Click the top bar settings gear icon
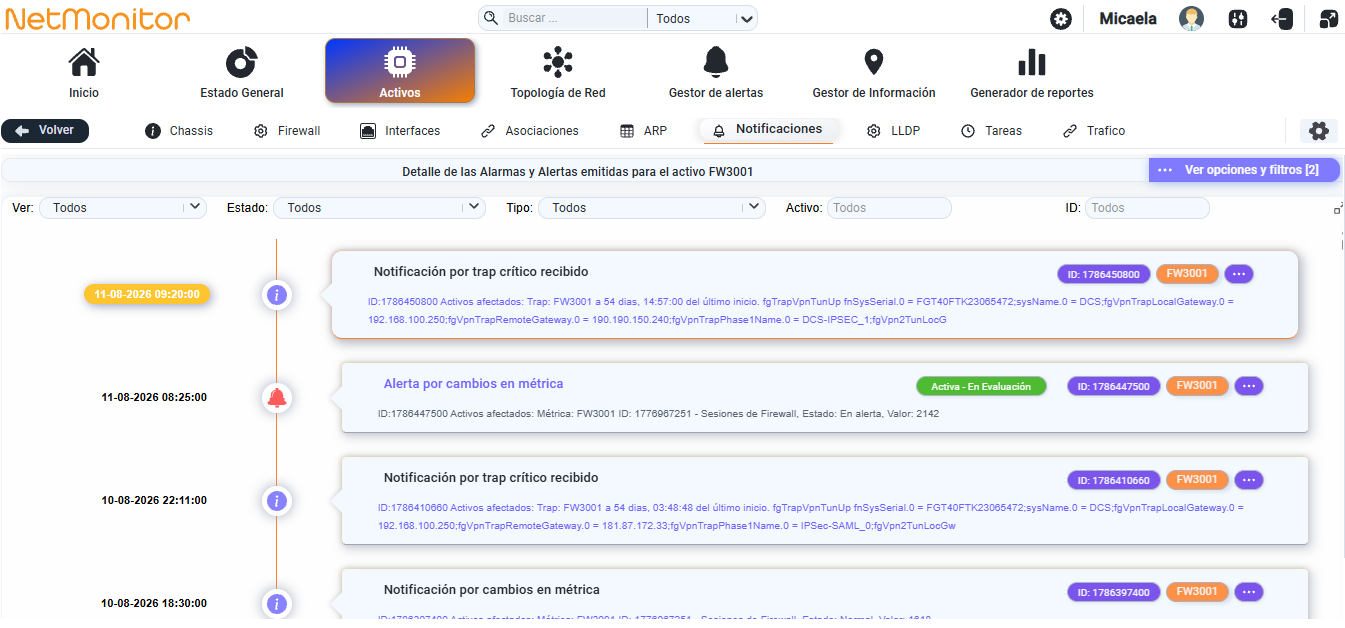 pyautogui.click(x=1061, y=19)
